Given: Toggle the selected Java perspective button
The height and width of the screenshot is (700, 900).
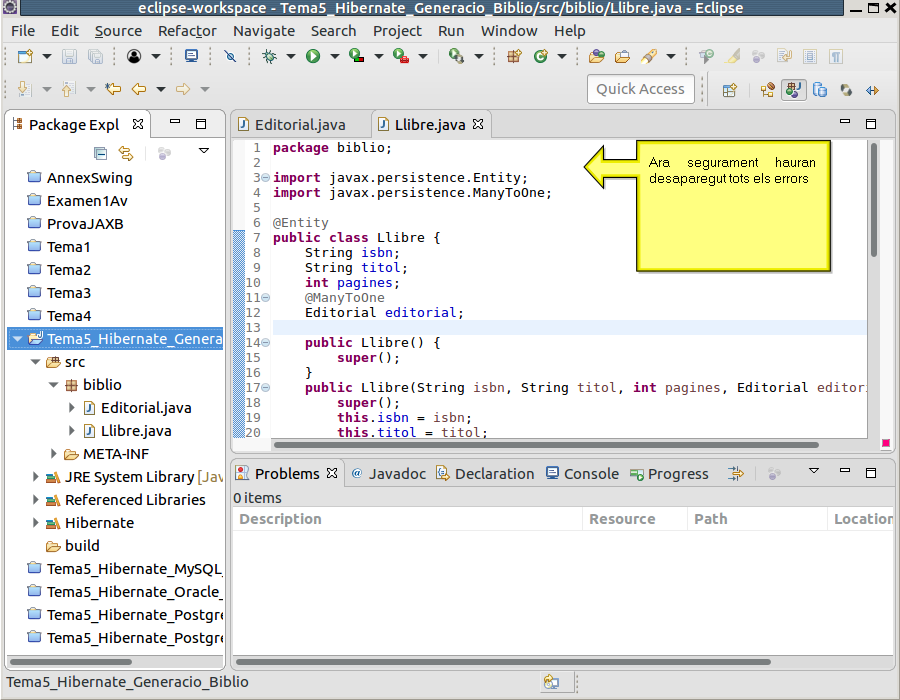Looking at the screenshot, I should coord(794,90).
